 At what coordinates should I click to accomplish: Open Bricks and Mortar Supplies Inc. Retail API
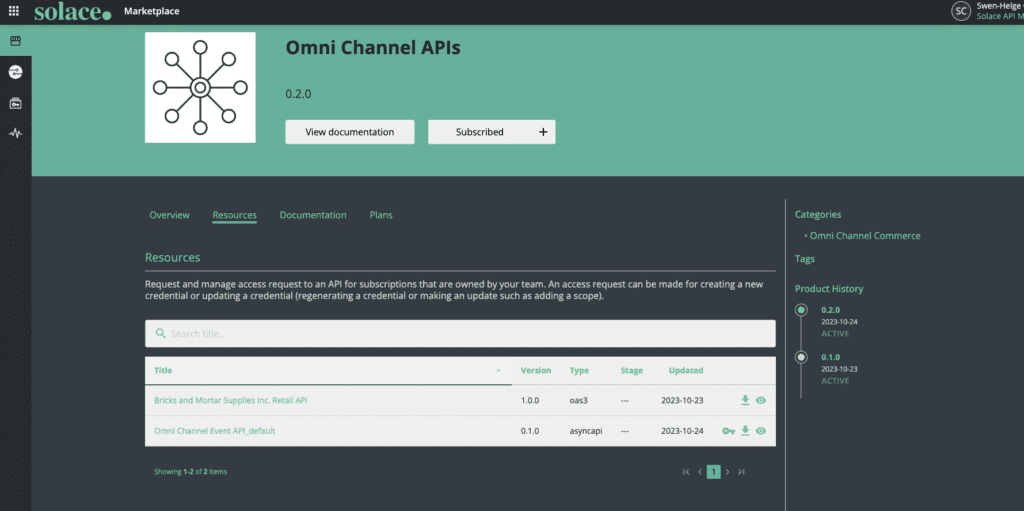[x=231, y=401]
